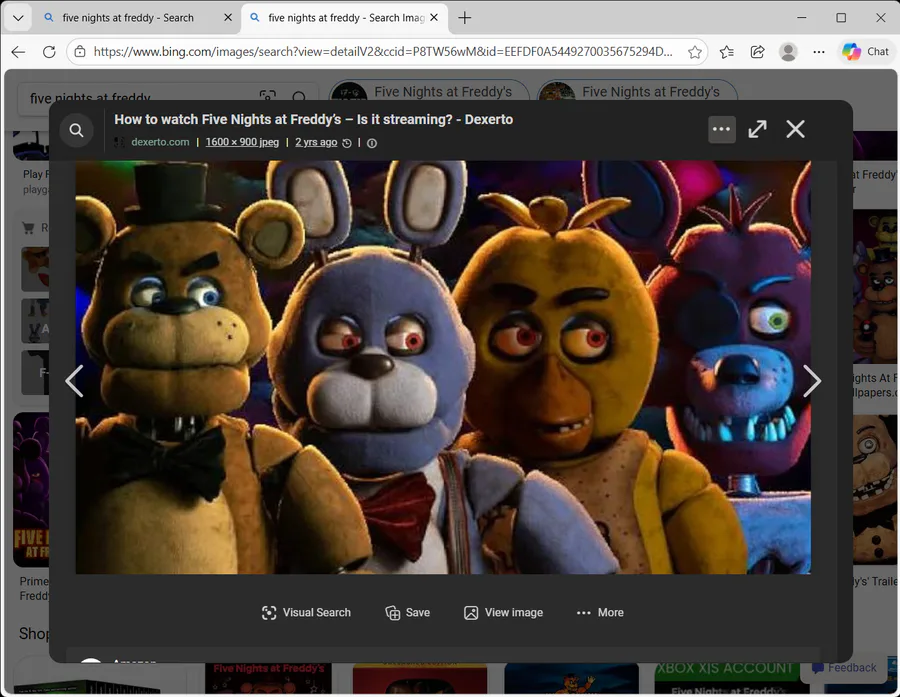Go back to previous page
This screenshot has height=697, width=900.
click(x=18, y=52)
